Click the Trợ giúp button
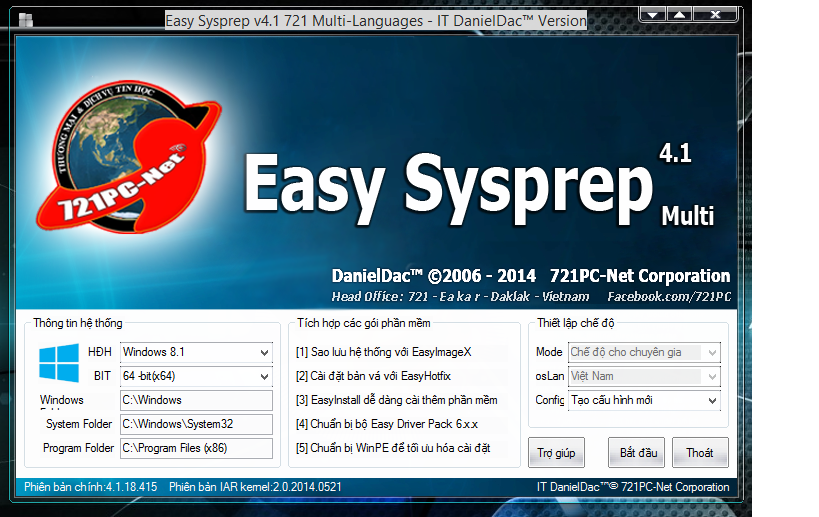Viewport: 819px width, 517px height. tap(556, 453)
